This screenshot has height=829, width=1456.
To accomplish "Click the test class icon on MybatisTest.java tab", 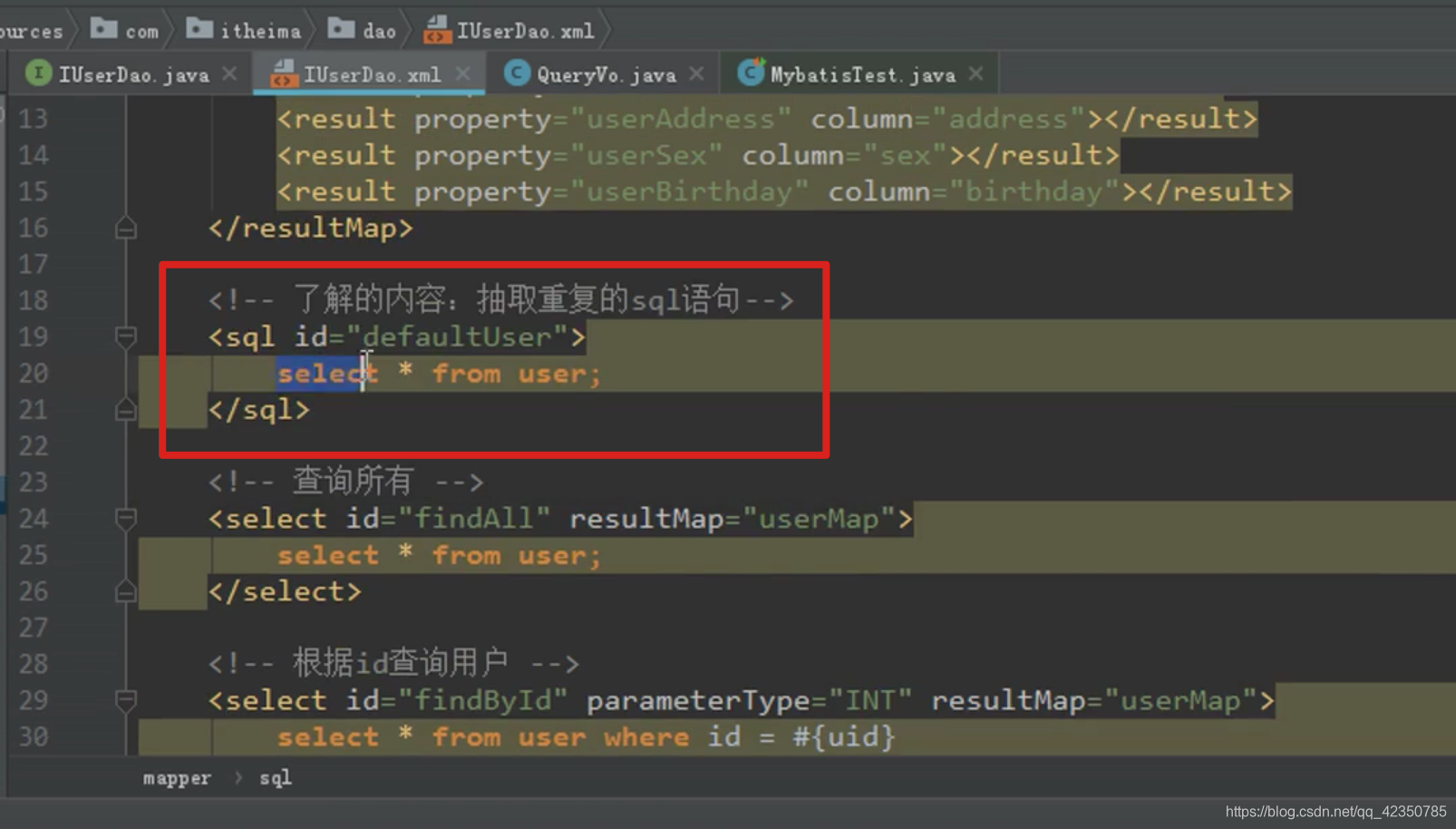I will (751, 73).
